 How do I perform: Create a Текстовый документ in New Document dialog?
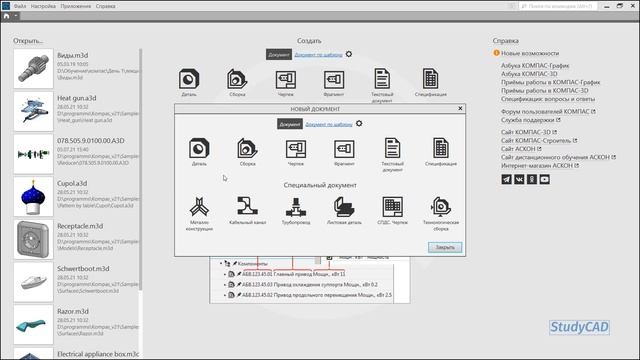[x=392, y=154]
